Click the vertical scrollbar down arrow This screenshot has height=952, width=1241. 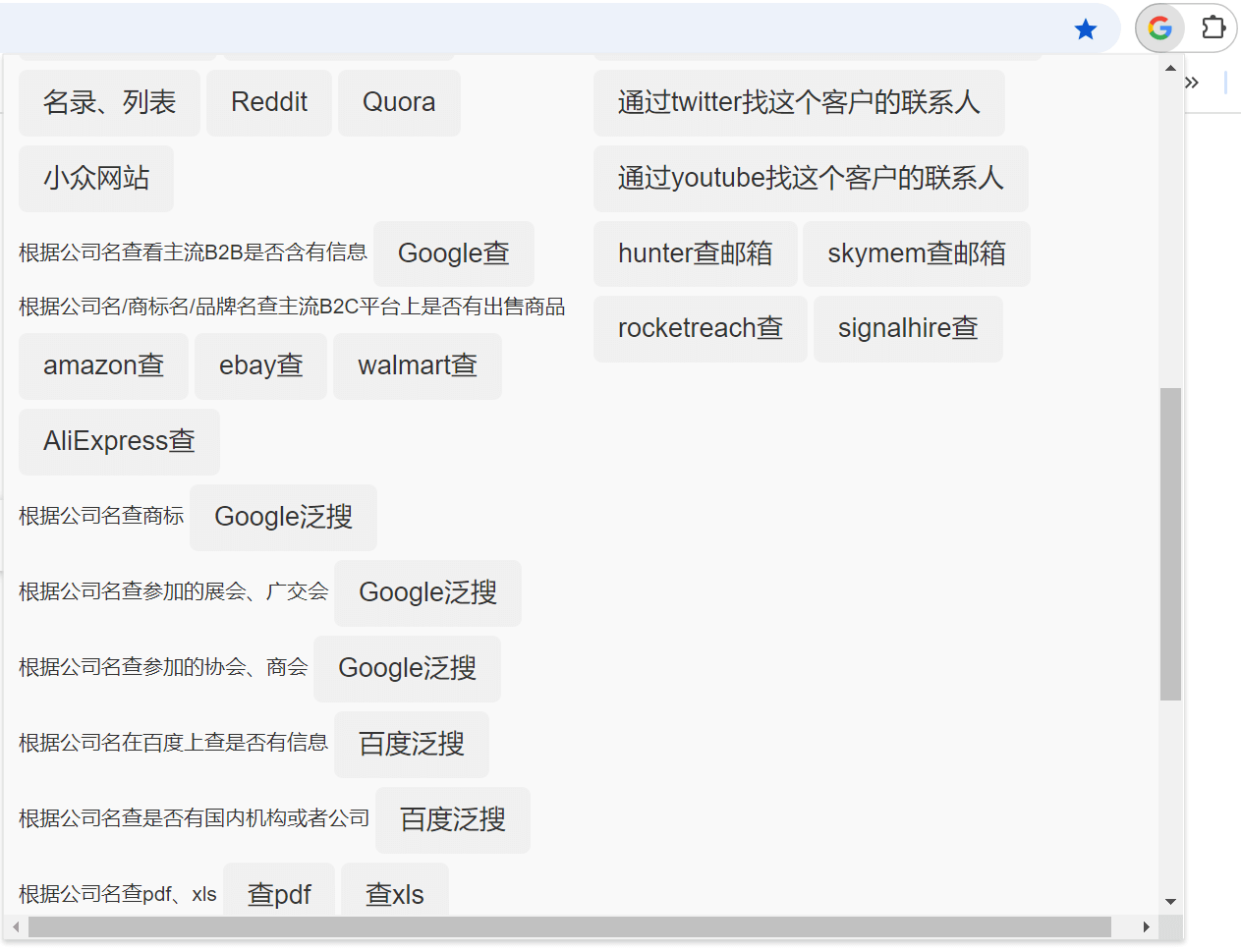click(x=1170, y=901)
